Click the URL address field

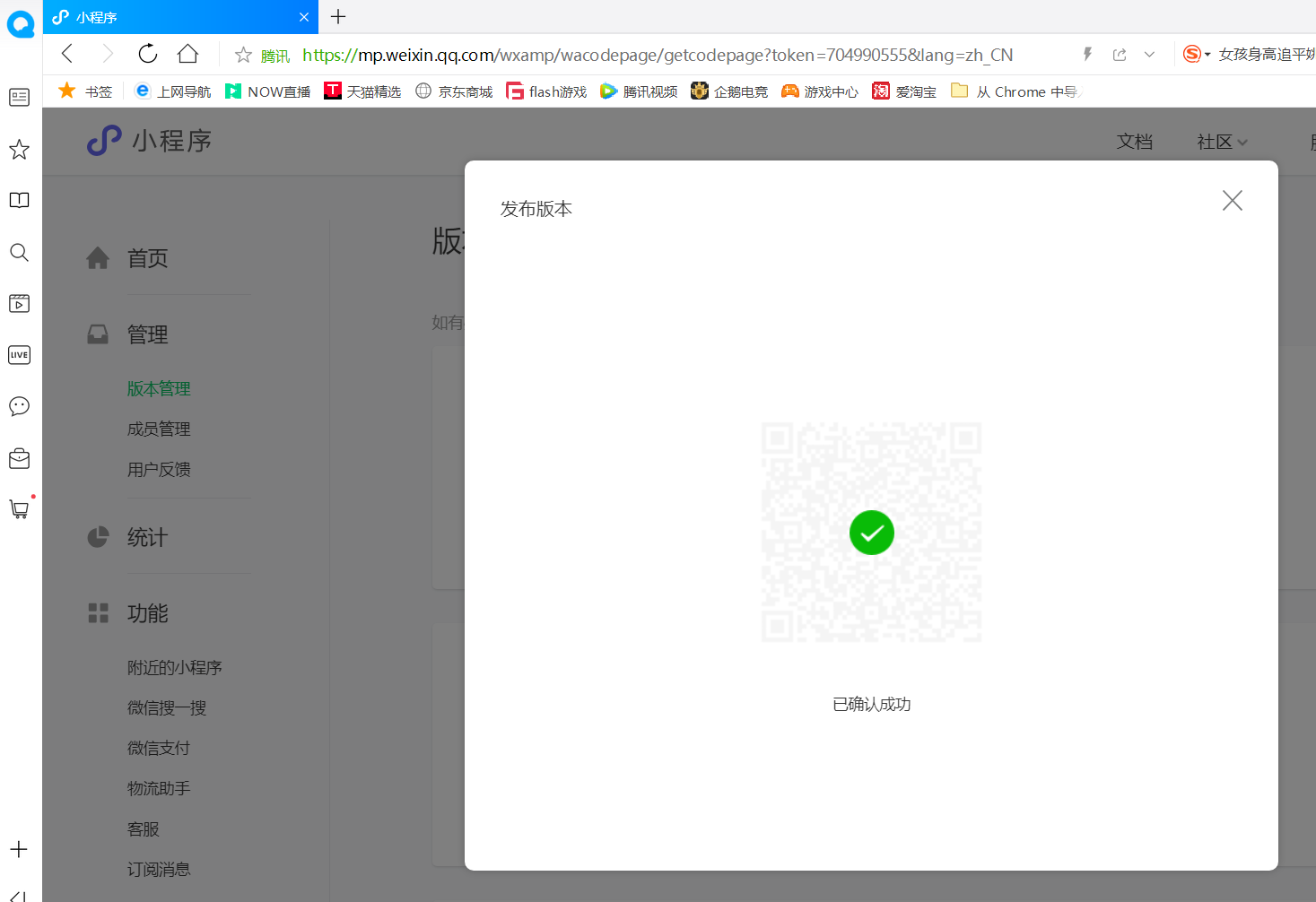point(658,55)
